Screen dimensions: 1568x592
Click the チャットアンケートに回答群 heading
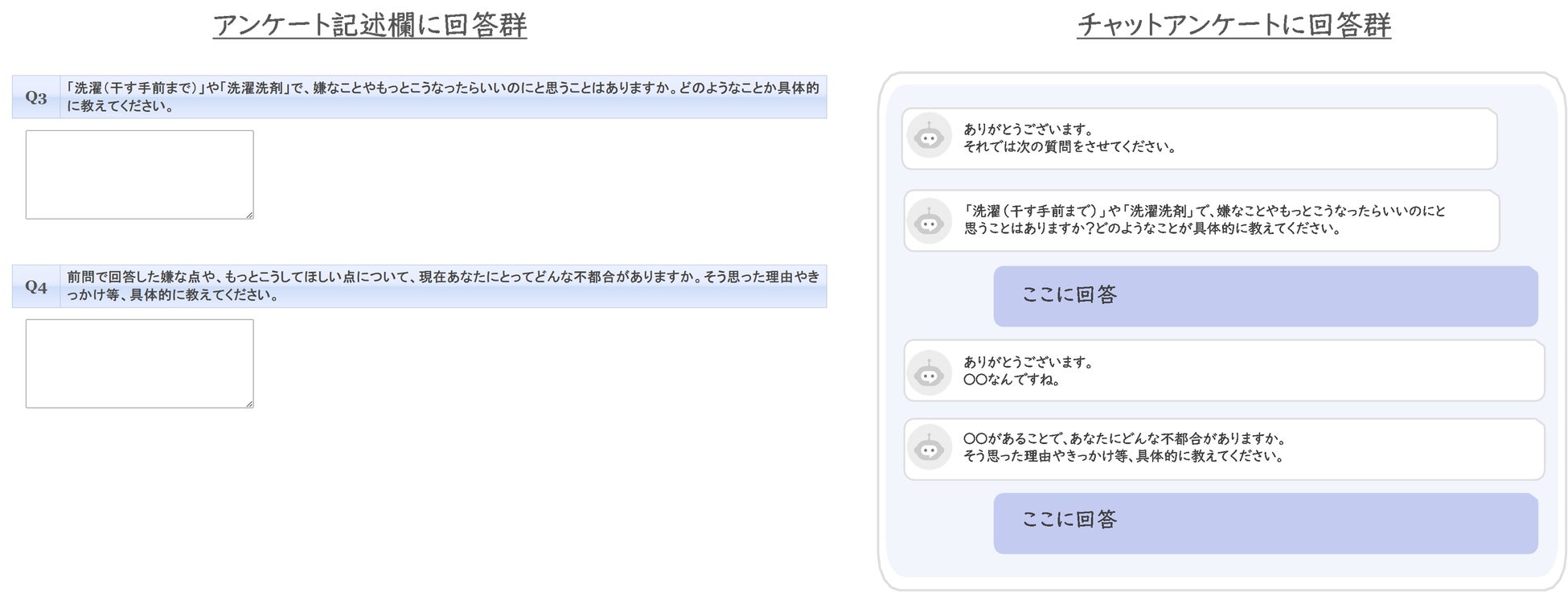1233,26
